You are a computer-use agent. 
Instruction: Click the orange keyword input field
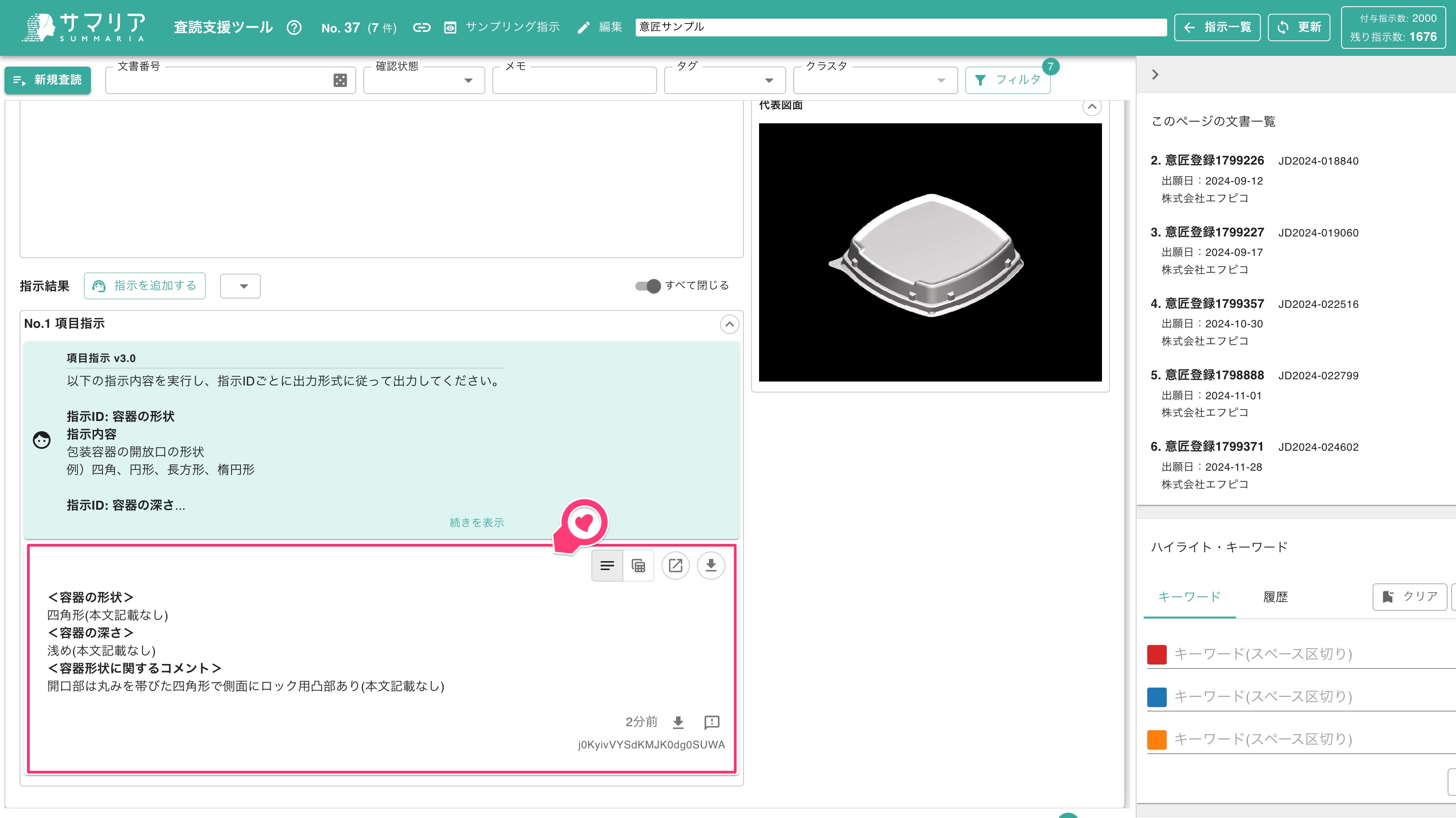[x=1314, y=739]
